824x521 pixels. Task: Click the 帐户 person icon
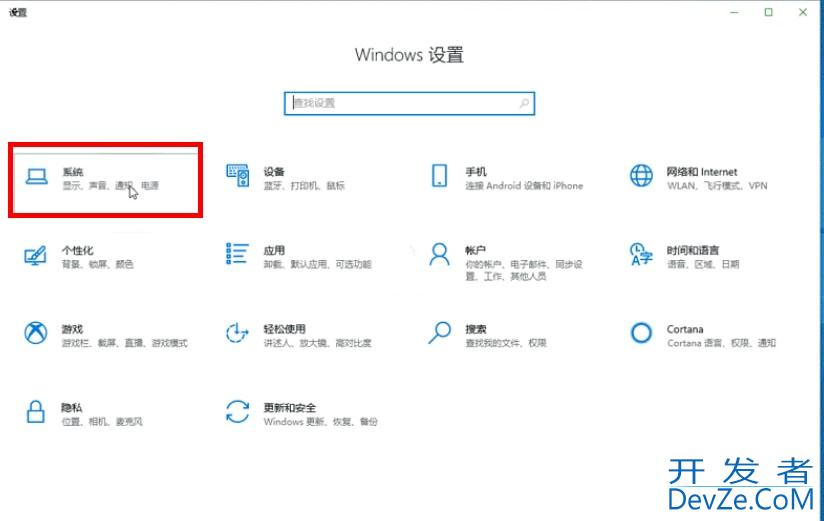[x=439, y=254]
